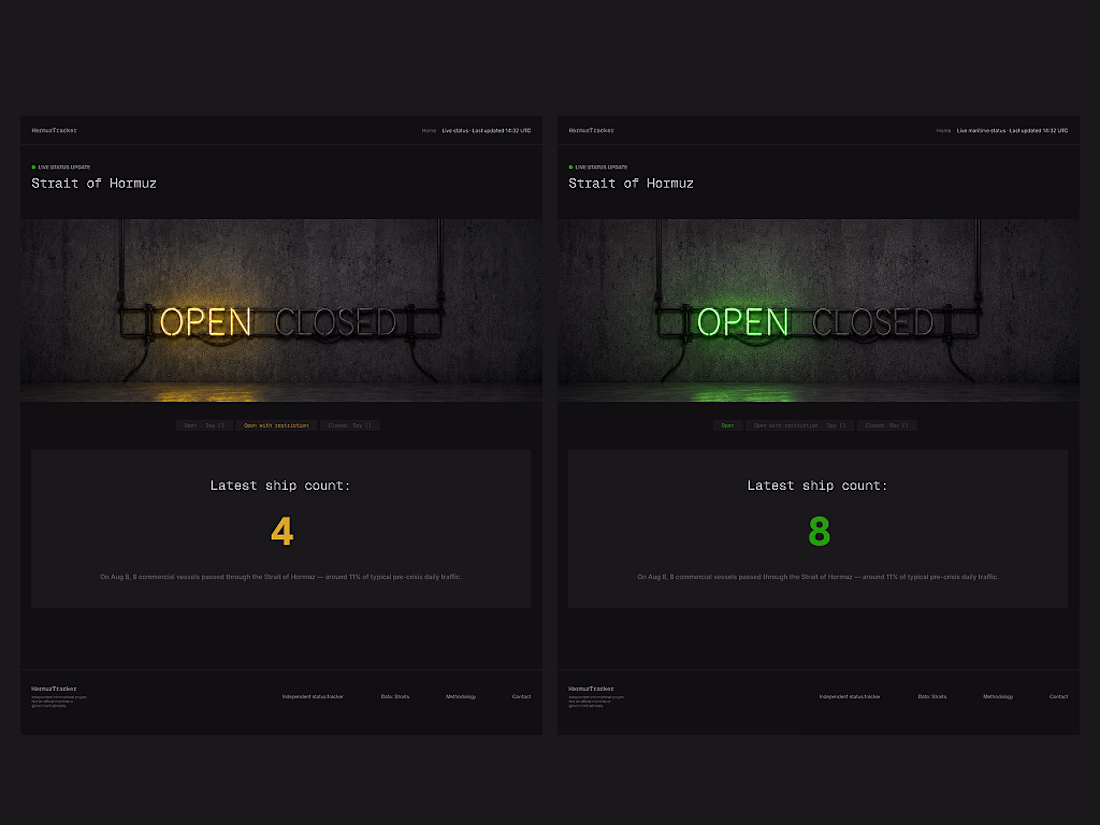Select Open status tab in left mockup
The image size is (1100, 825).
[204, 425]
